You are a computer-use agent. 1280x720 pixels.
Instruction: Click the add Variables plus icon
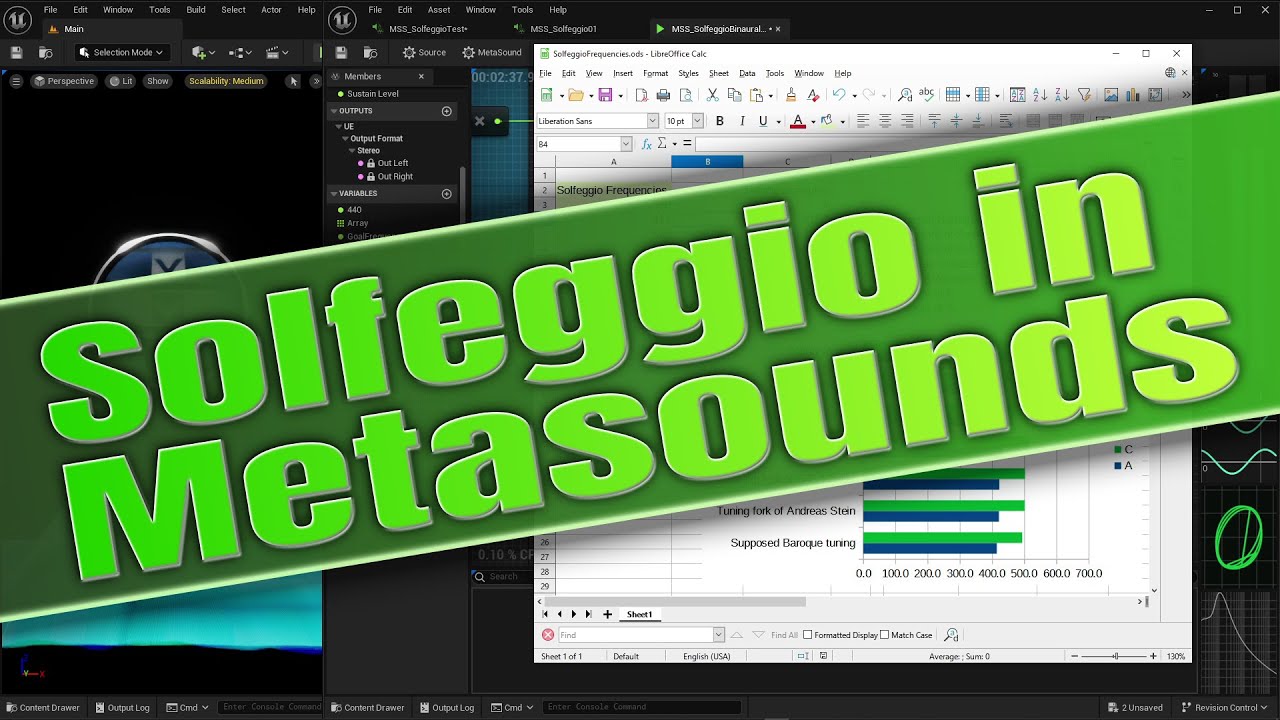tap(447, 194)
